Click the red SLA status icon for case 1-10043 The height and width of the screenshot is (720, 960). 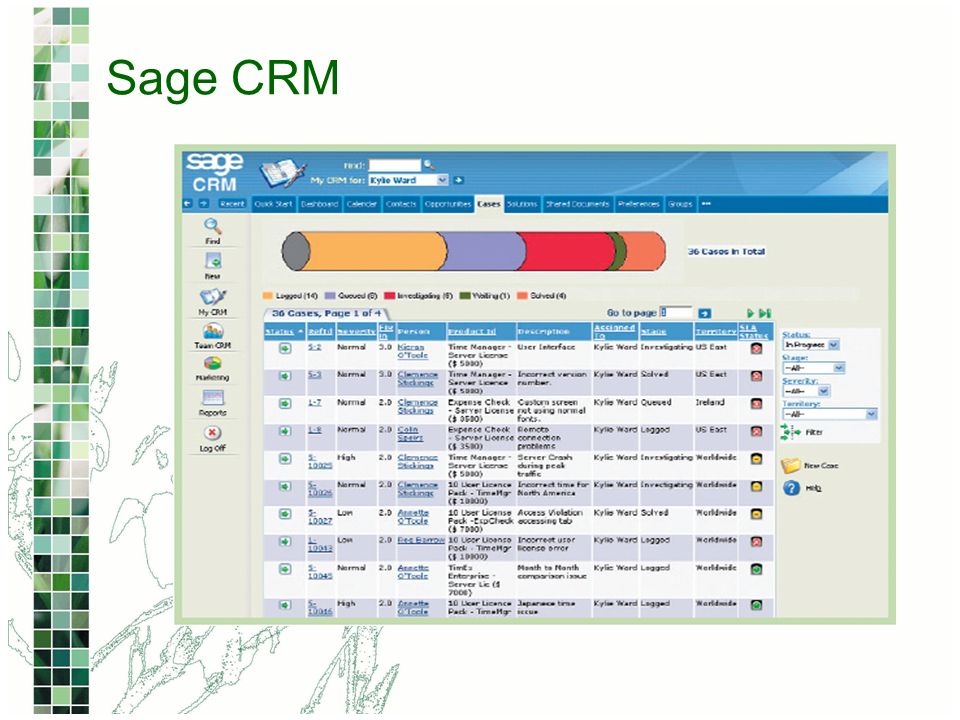point(756,542)
